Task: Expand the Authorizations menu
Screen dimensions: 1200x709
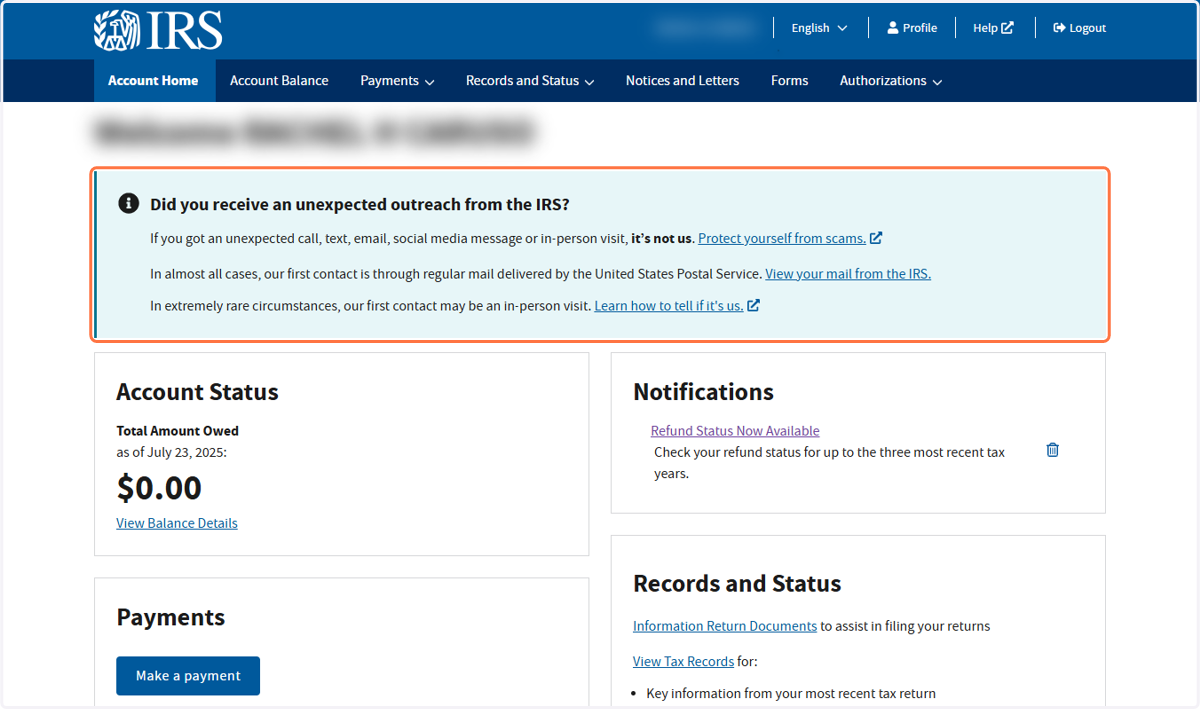Action: click(891, 81)
